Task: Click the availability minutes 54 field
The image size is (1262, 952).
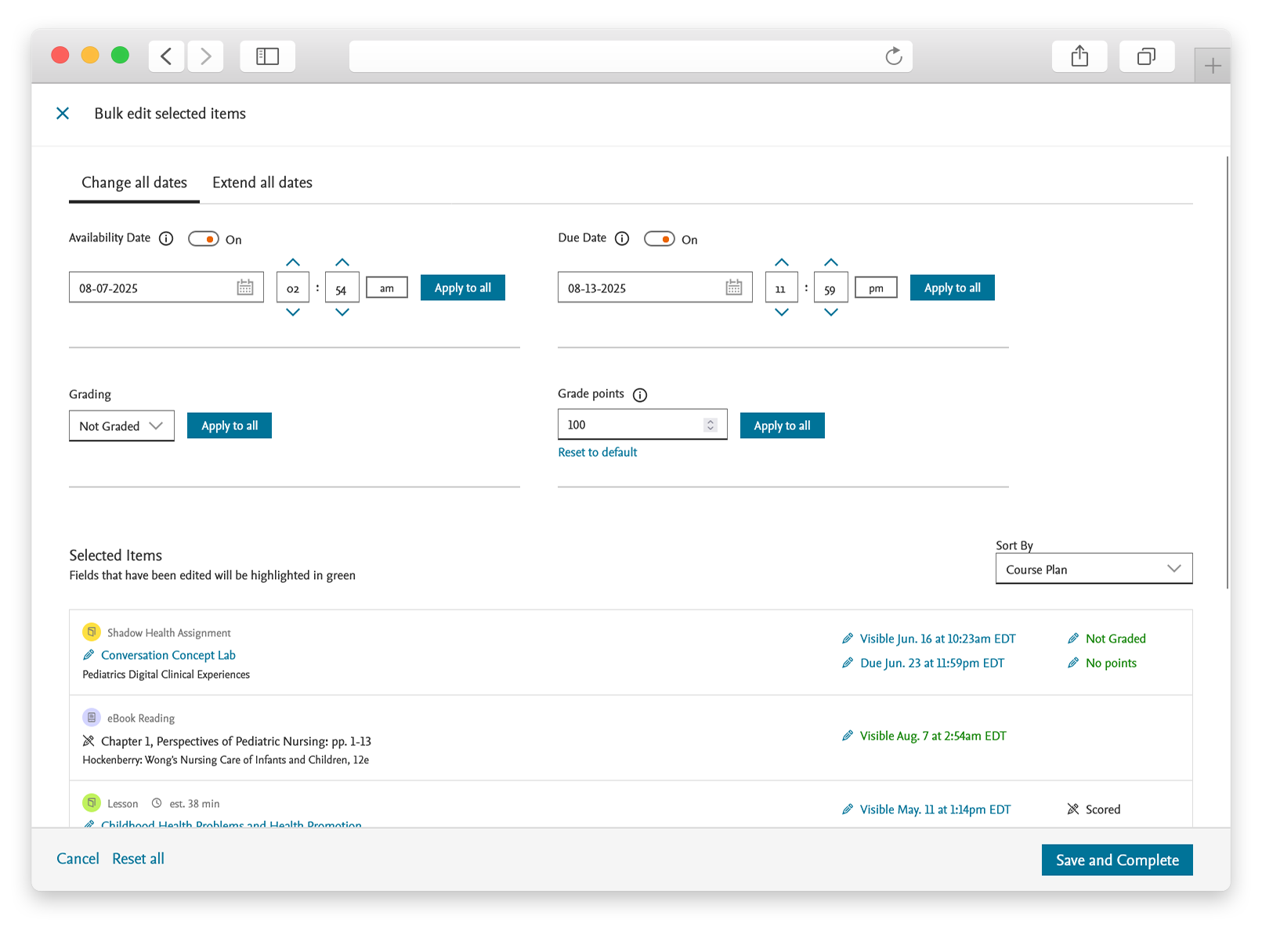Action: (x=342, y=288)
